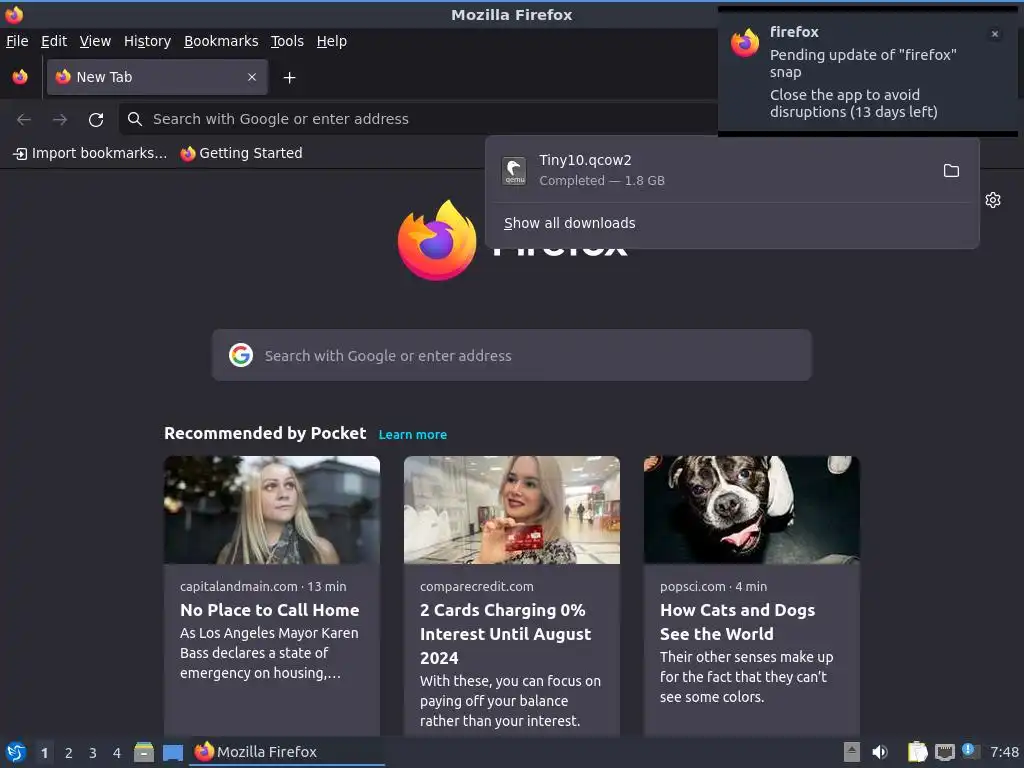Open the network connection tray icon
The width and height of the screenshot is (1024, 768).
tap(944, 752)
